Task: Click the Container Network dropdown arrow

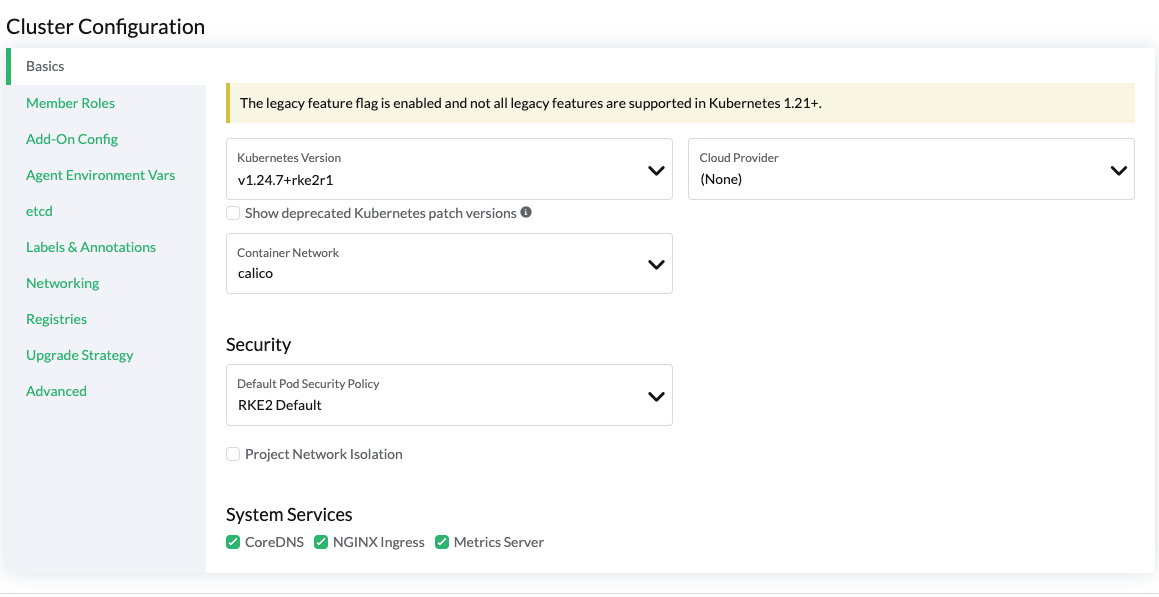Action: pos(657,264)
